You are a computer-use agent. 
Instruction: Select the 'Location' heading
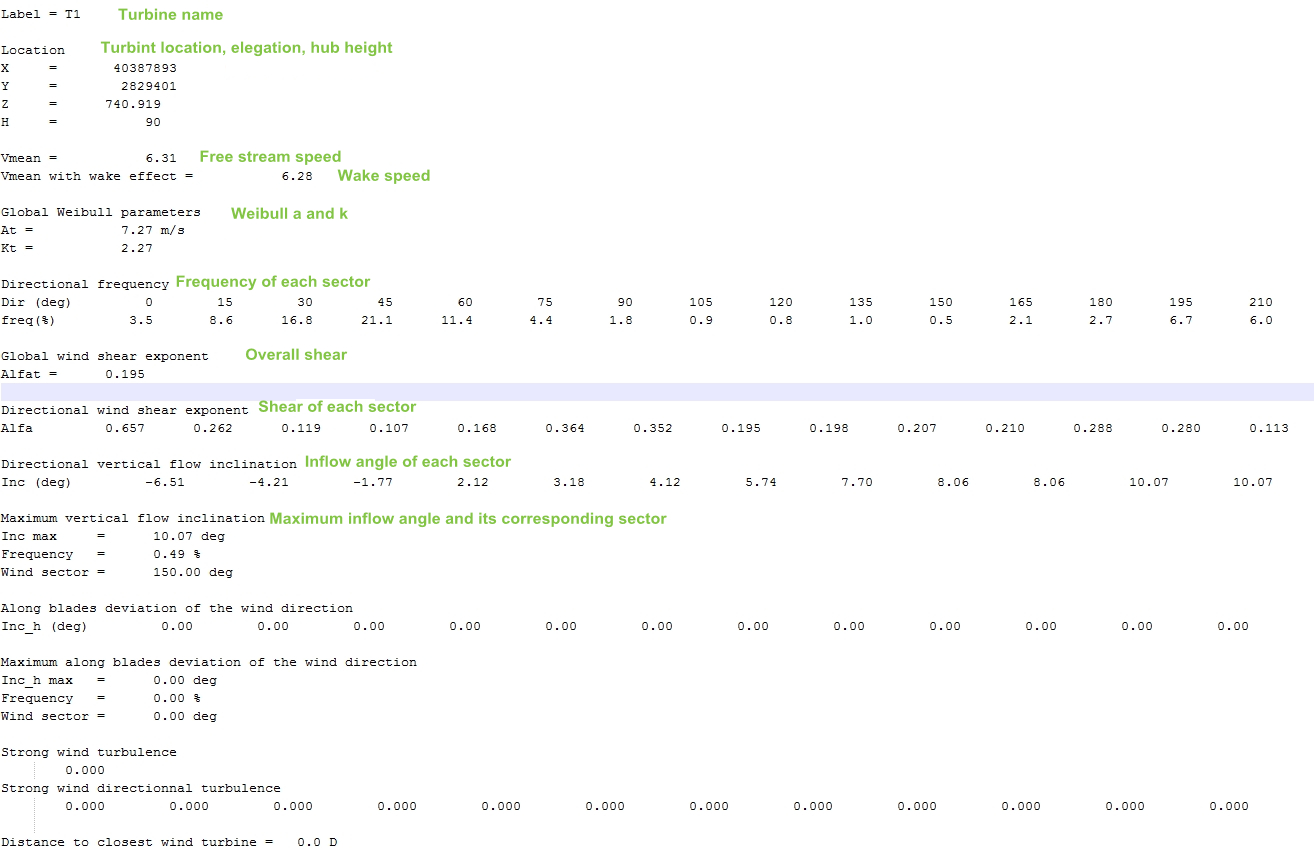click(x=33, y=50)
